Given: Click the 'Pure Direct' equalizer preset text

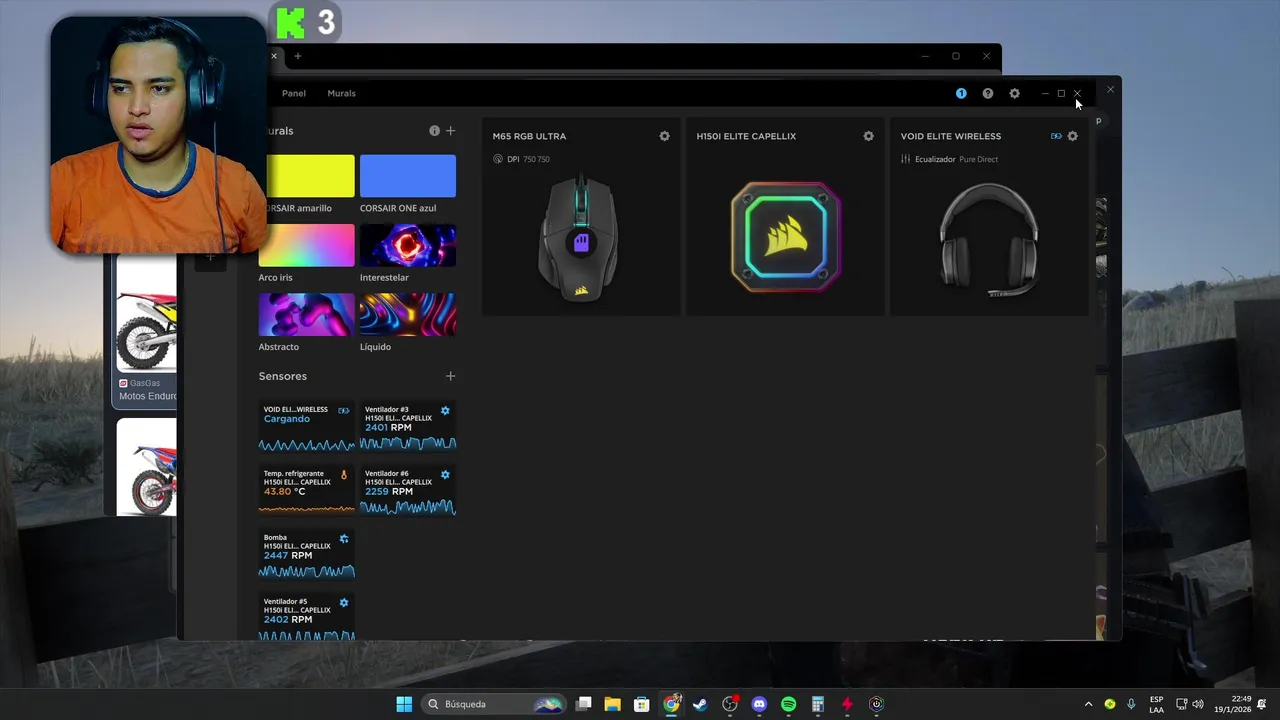Looking at the screenshot, I should click(978, 159).
